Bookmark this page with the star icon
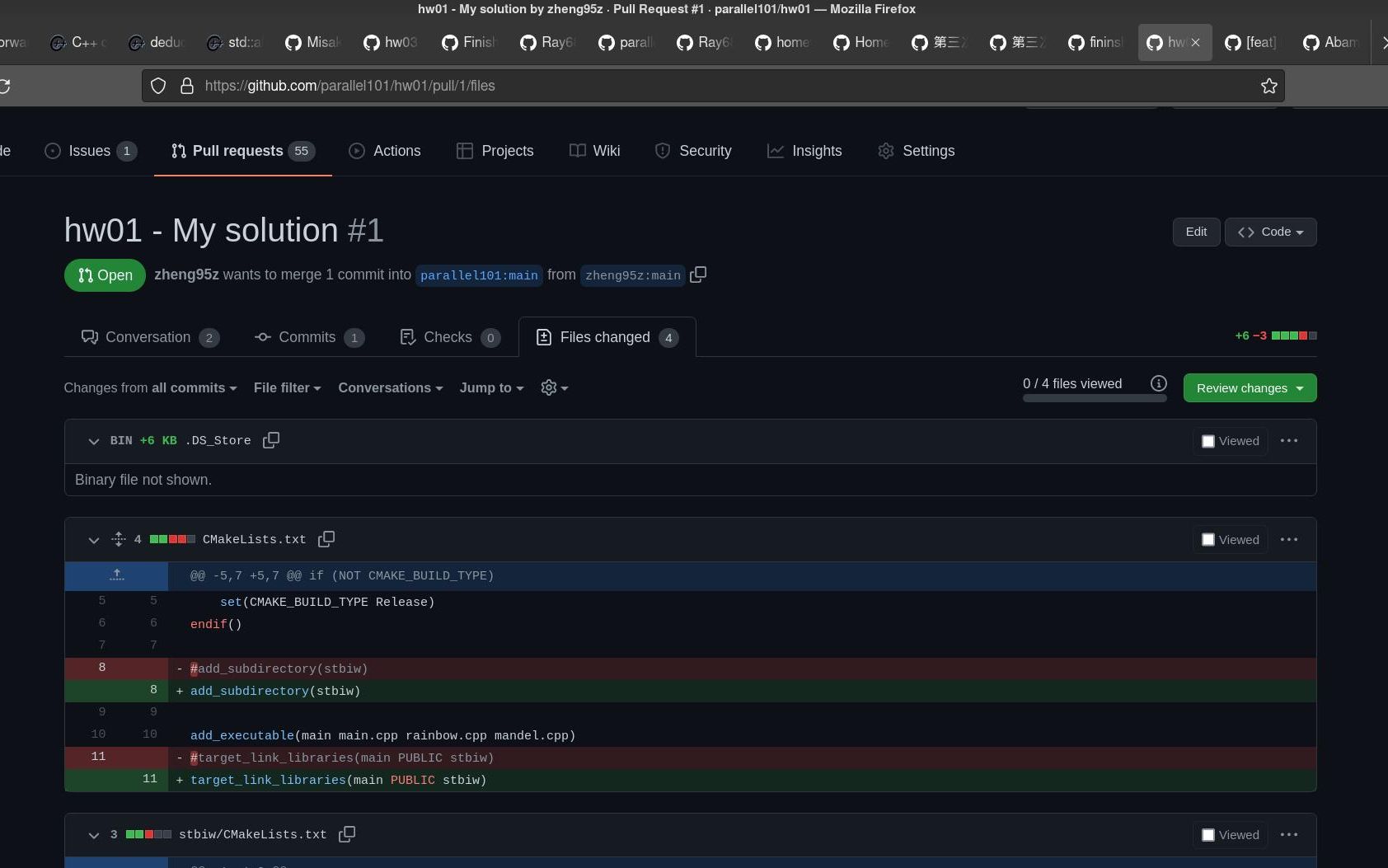 1268,85
